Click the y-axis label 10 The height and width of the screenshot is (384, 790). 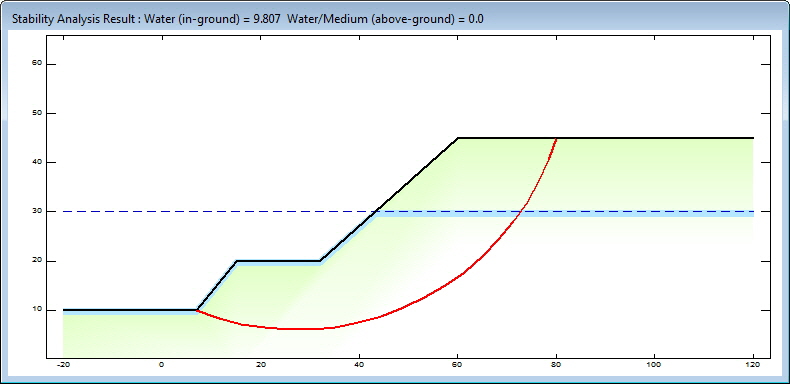[36, 310]
